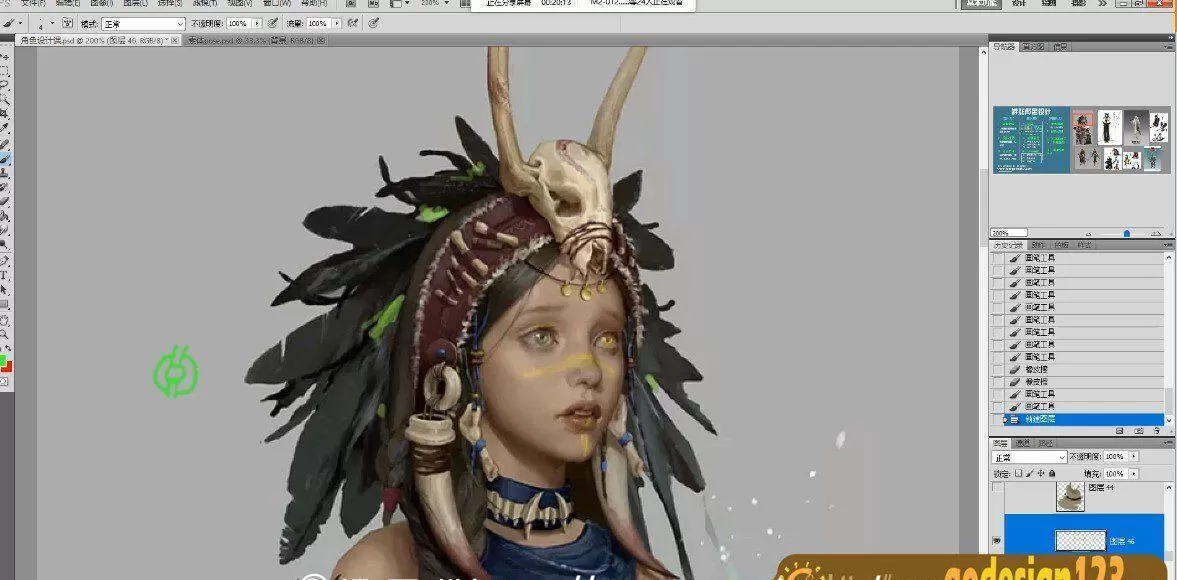Image resolution: width=1177 pixels, height=580 pixels.
Task: Enable lock transparent pixels for the layer
Action: click(x=1018, y=473)
